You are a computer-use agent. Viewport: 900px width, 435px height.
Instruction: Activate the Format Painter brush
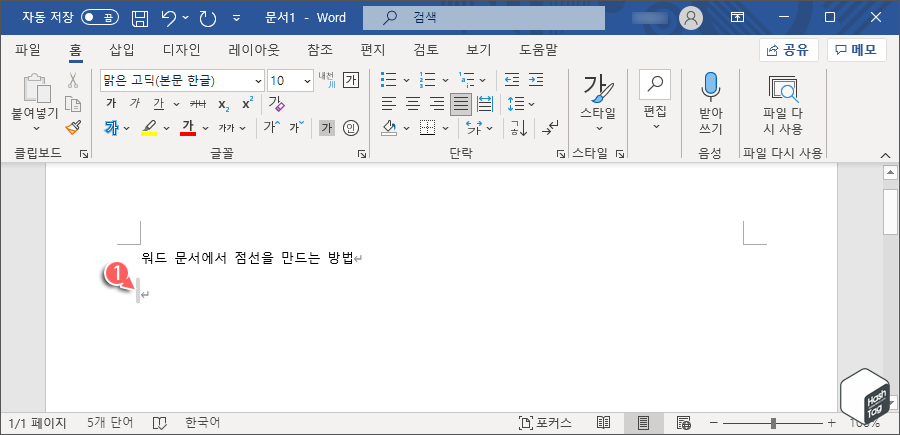(x=73, y=127)
